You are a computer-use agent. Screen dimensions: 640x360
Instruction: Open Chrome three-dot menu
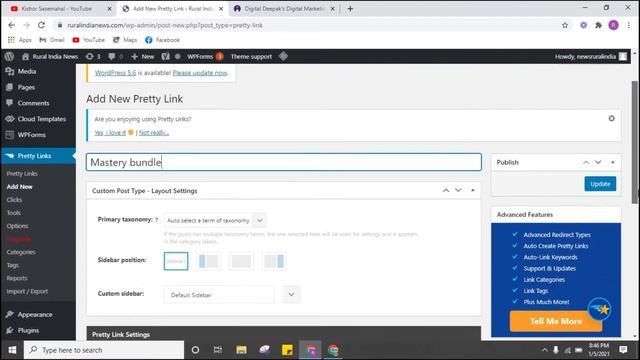coord(629,25)
